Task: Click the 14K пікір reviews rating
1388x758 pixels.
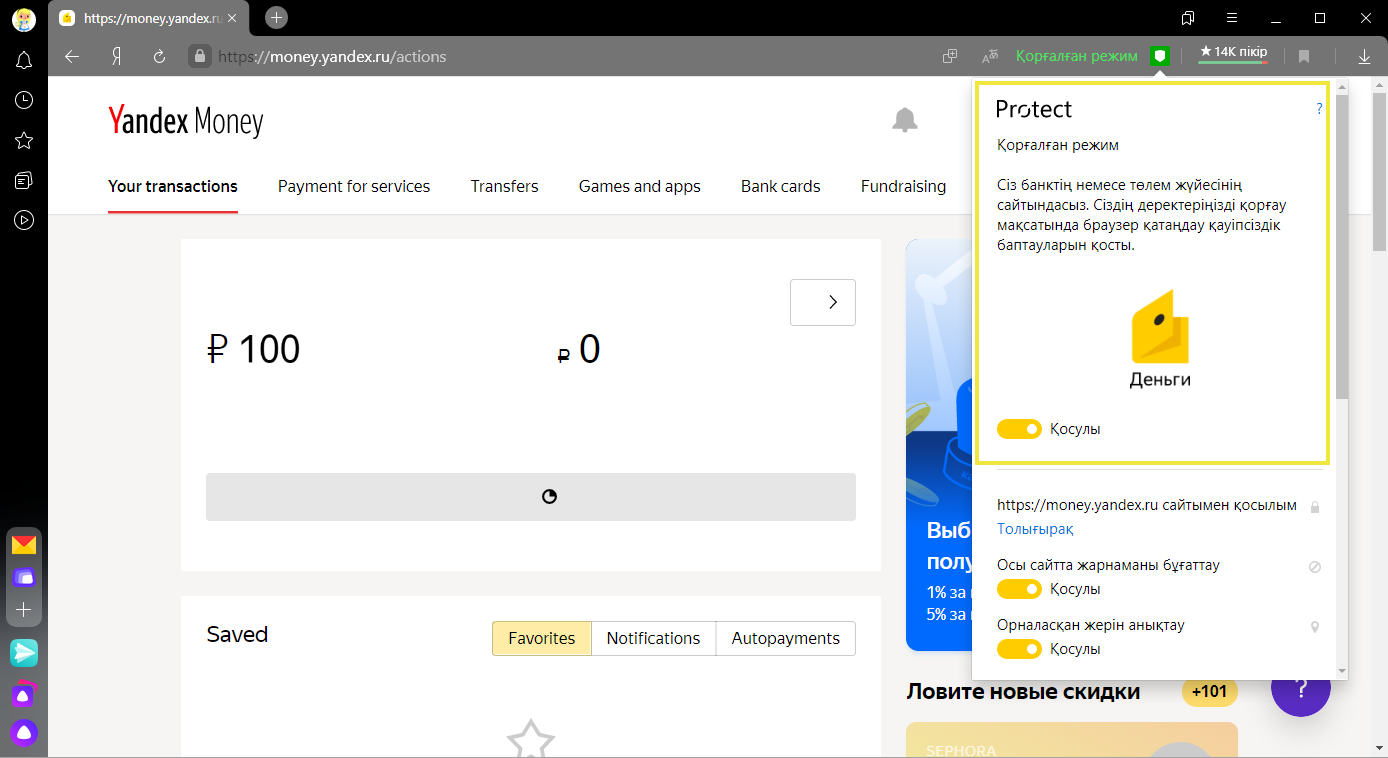Action: click(1233, 52)
